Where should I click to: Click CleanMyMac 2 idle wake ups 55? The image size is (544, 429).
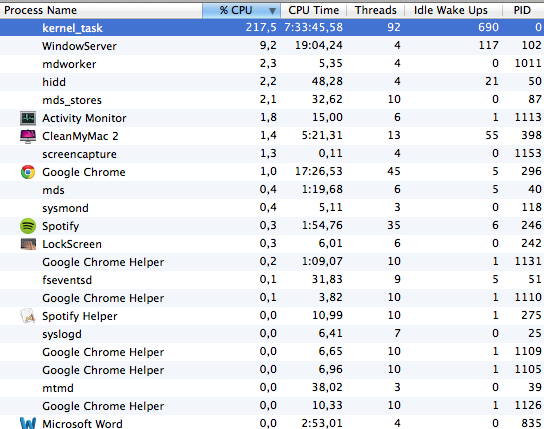[492, 135]
